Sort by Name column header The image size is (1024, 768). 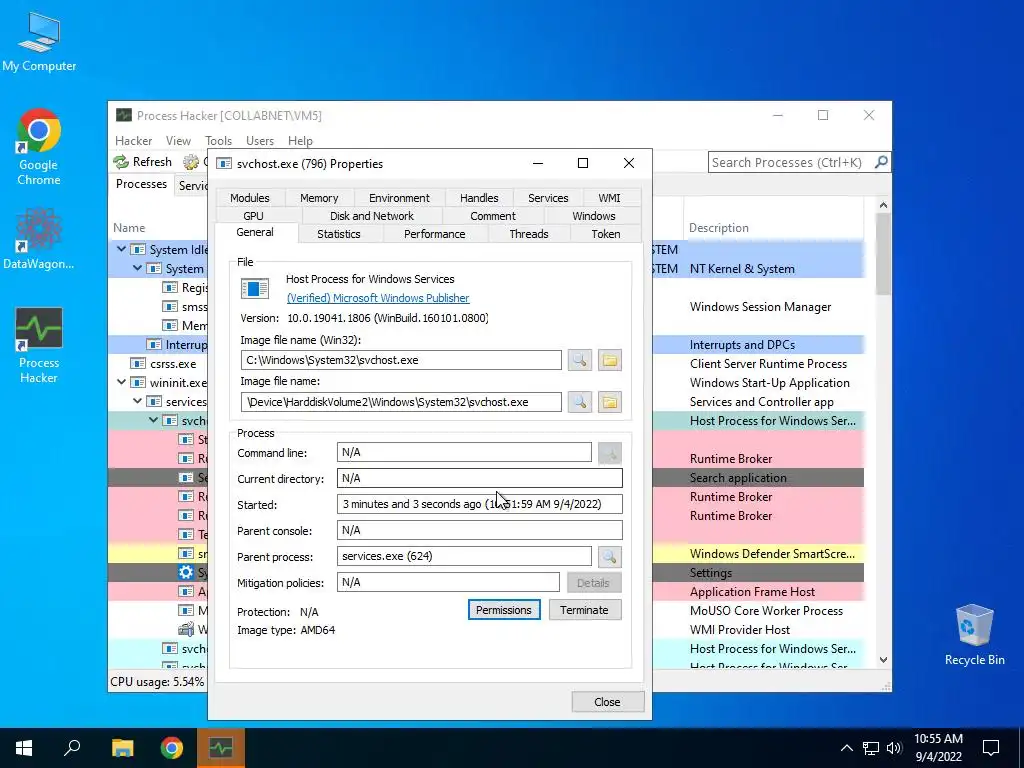coord(129,228)
